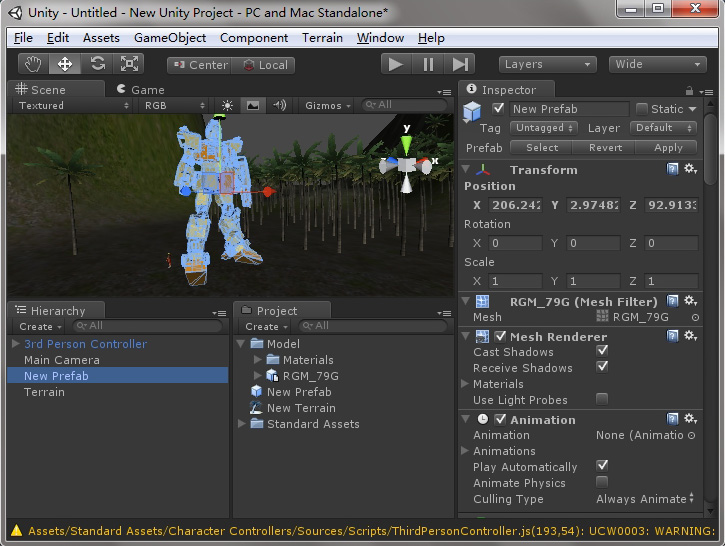
Task: Activate the Scale tool icon
Action: 130,64
